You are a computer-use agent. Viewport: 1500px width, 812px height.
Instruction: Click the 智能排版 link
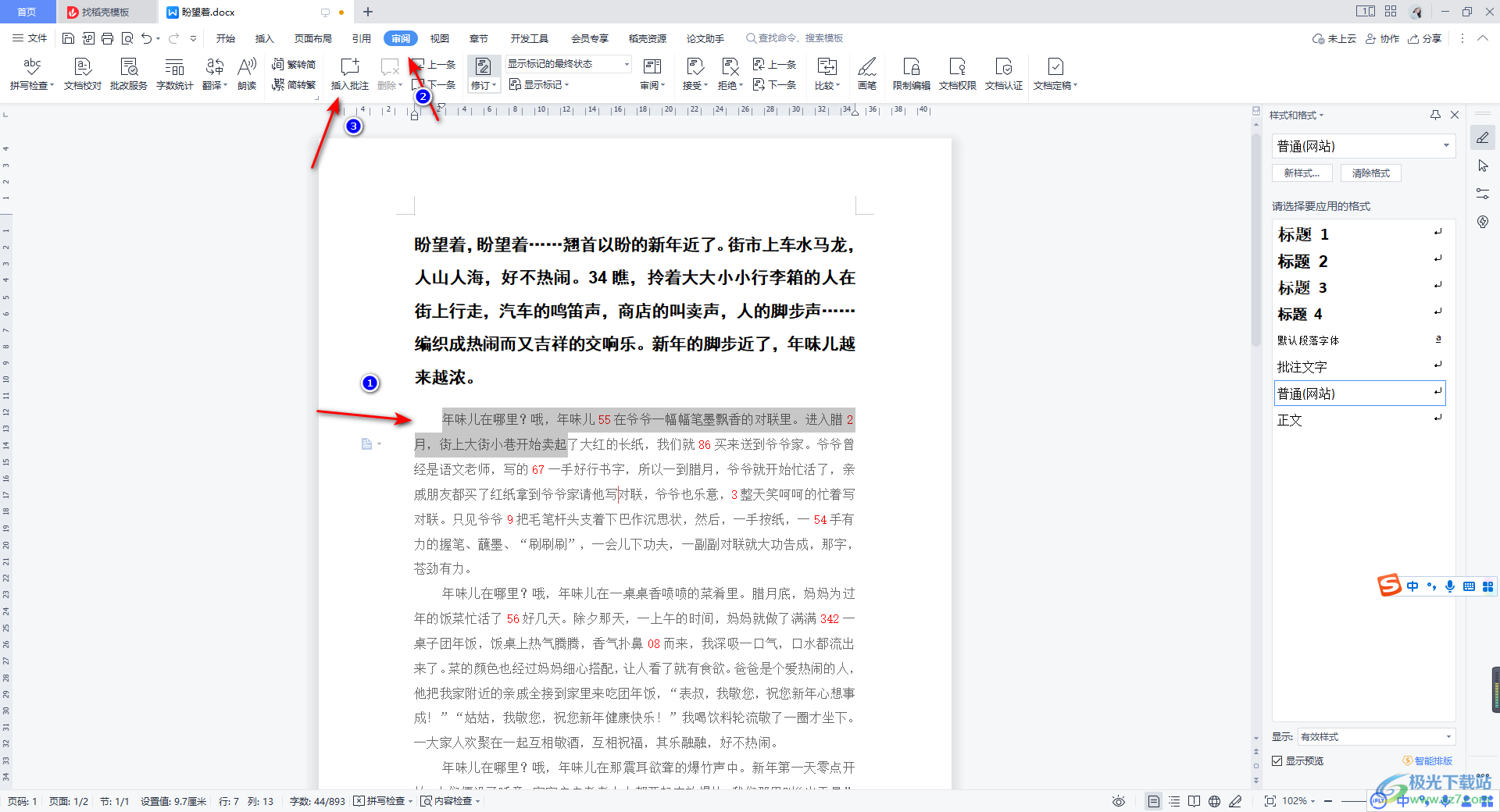(x=1428, y=760)
